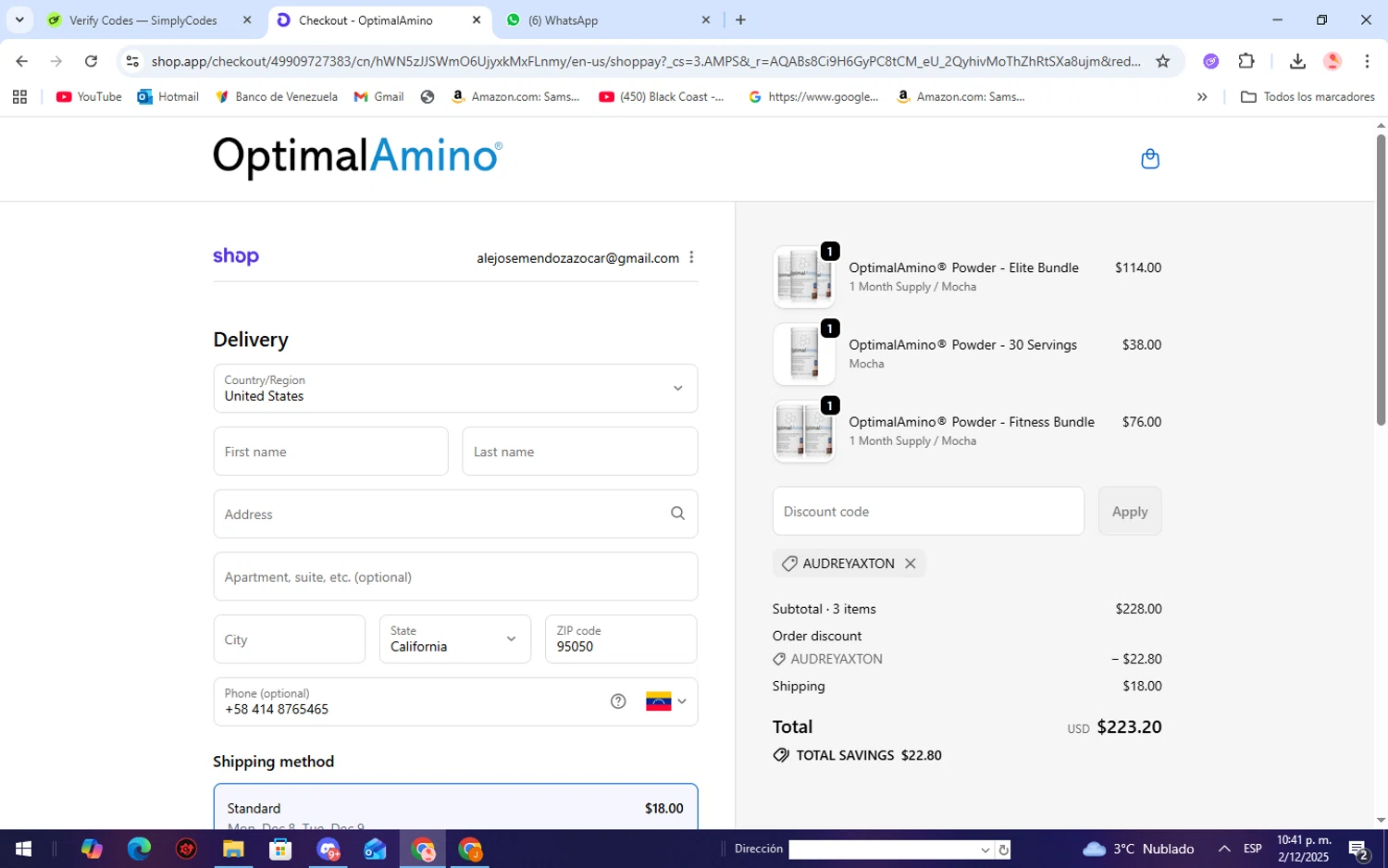
Task: Click the address search magnifier icon
Action: (677, 514)
